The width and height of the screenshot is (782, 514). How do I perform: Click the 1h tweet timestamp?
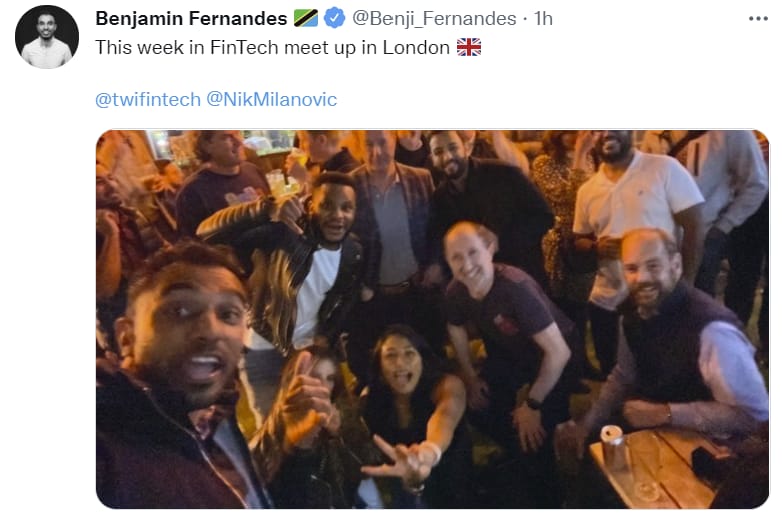[x=543, y=18]
